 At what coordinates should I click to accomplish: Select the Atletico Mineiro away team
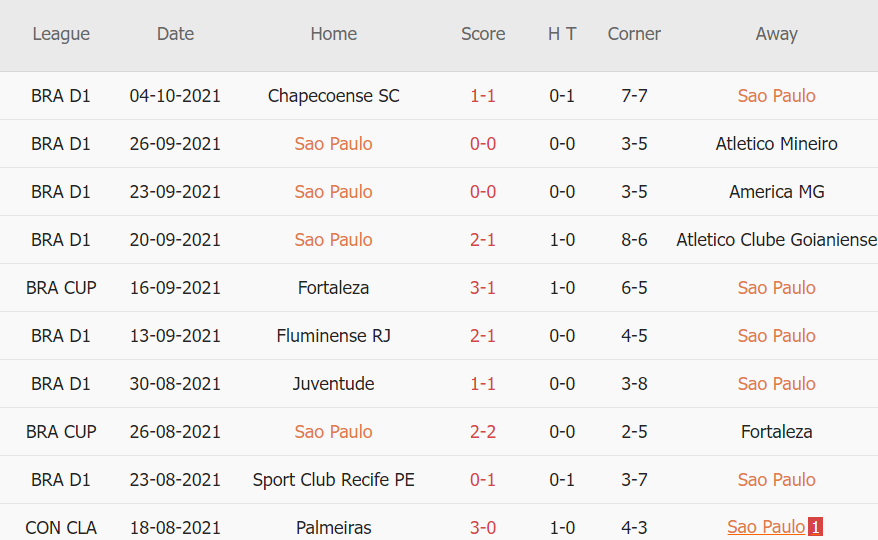click(x=776, y=144)
